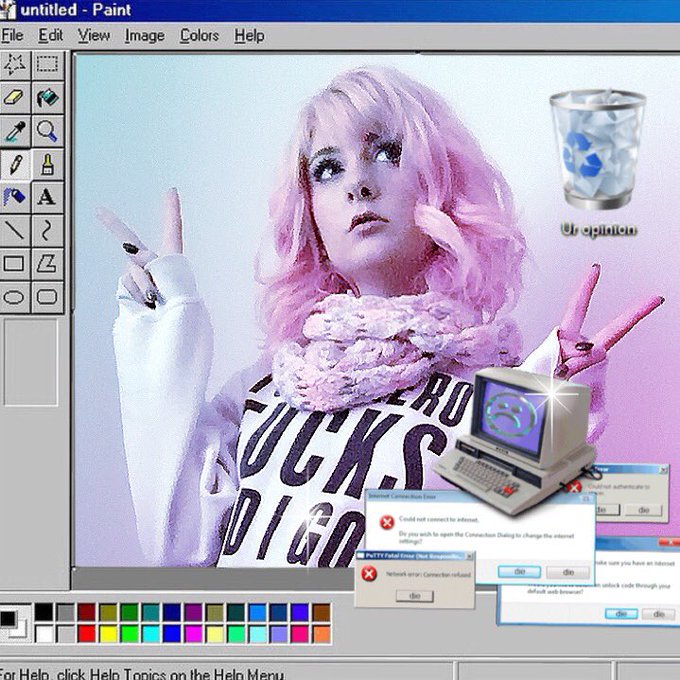Pick the black color swatch

point(44,612)
